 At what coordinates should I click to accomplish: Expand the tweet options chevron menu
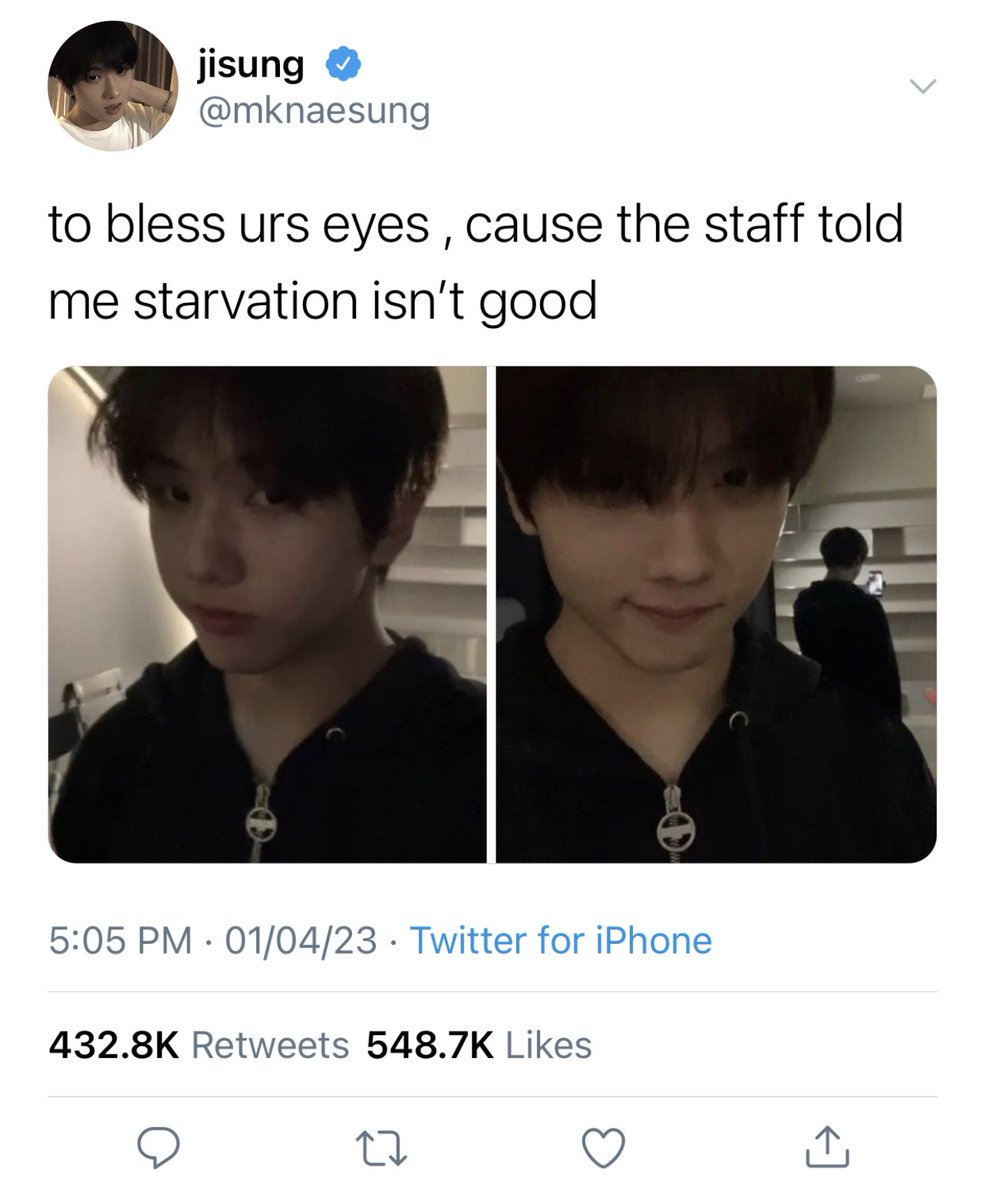point(921,88)
